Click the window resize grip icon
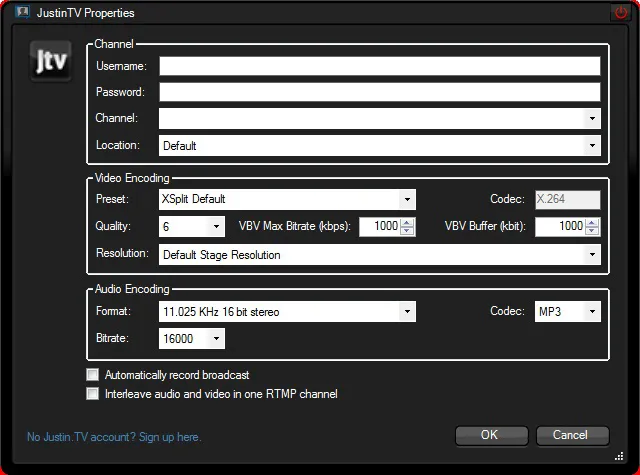The image size is (640, 475). point(619,456)
